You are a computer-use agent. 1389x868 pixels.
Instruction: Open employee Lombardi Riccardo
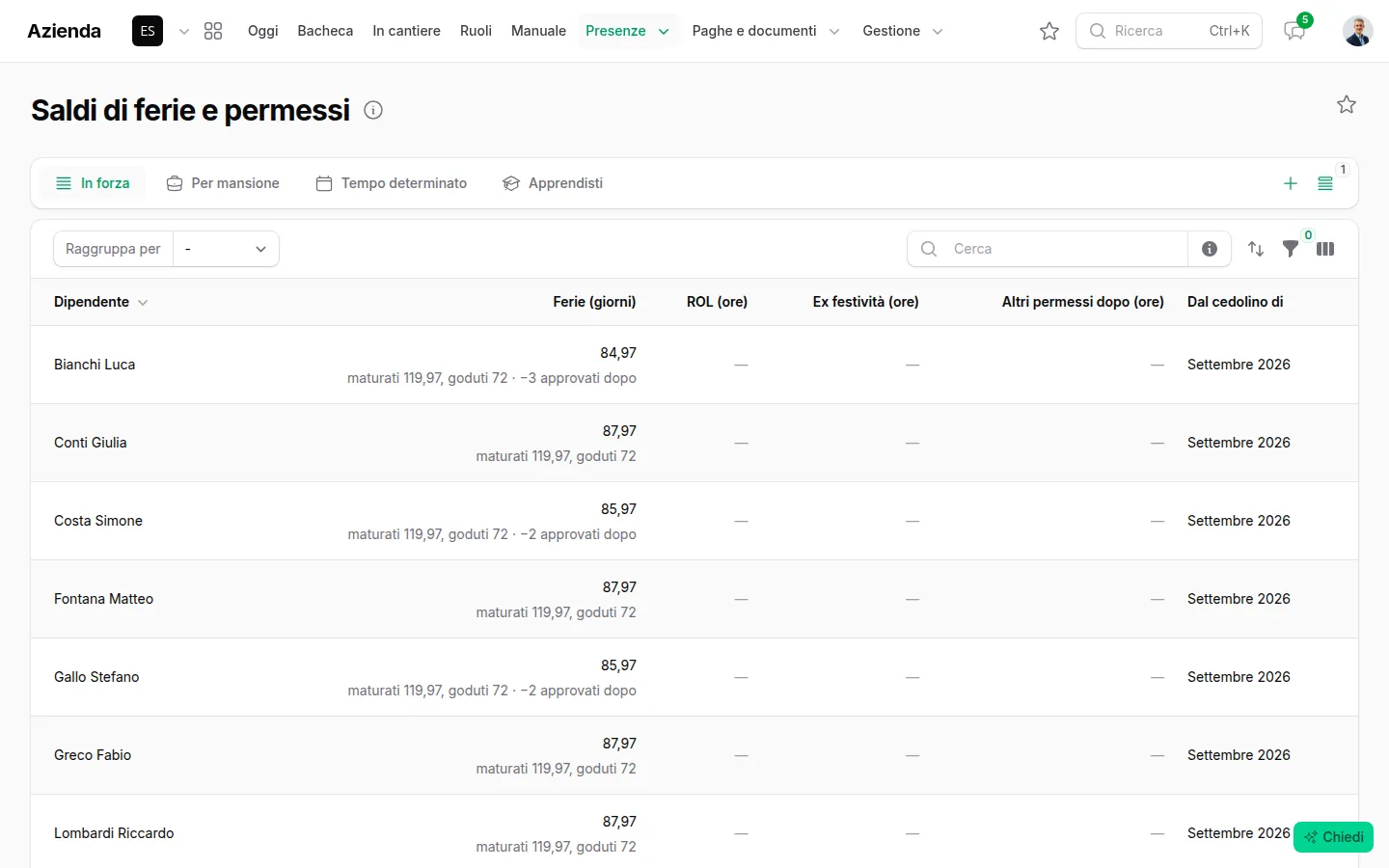pos(114,833)
